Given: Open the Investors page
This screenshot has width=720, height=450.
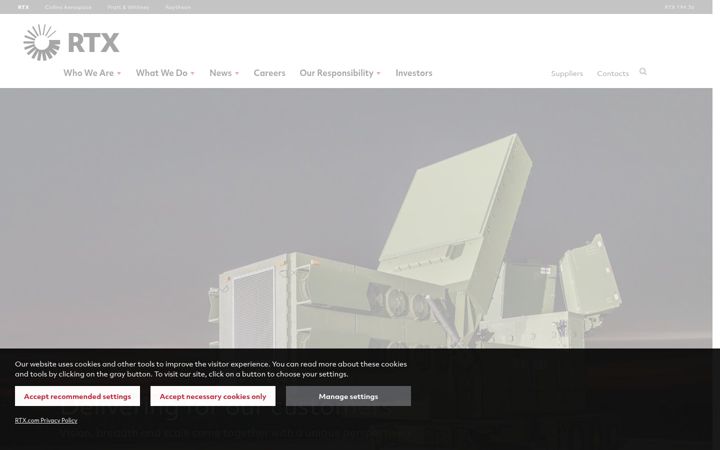Looking at the screenshot, I should (x=414, y=73).
